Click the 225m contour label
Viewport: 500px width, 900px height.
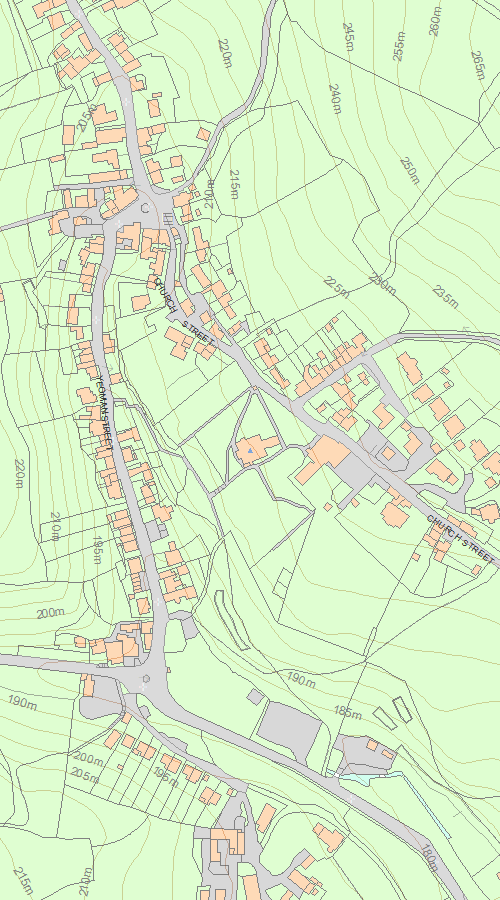tap(336, 287)
